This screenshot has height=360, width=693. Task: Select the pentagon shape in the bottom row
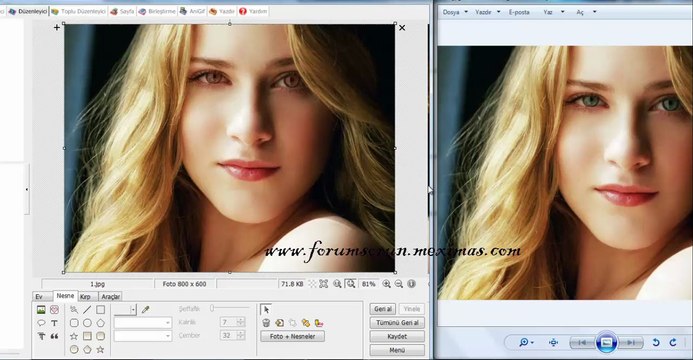pos(87,349)
